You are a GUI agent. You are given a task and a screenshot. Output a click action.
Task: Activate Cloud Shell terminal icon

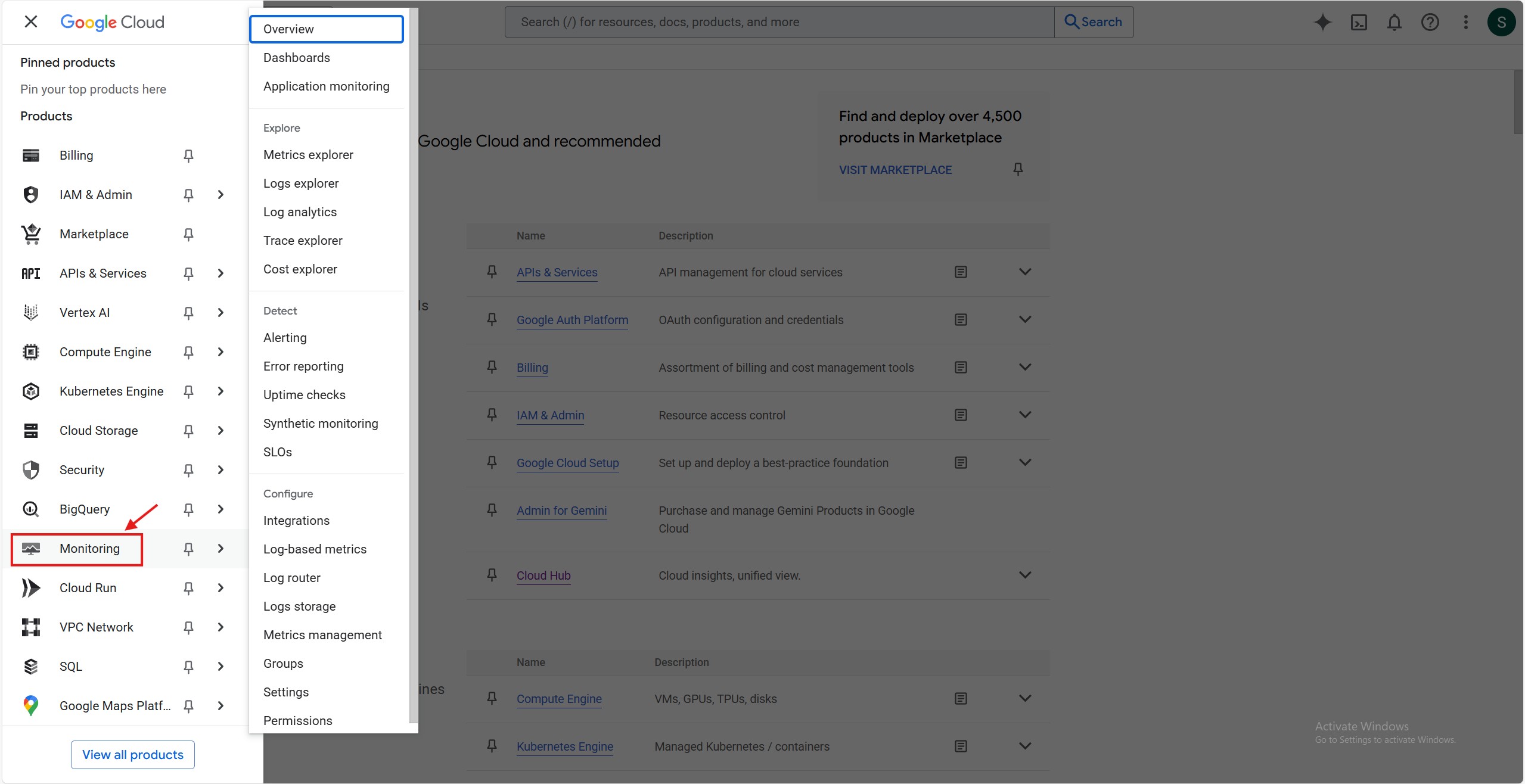pos(1359,22)
